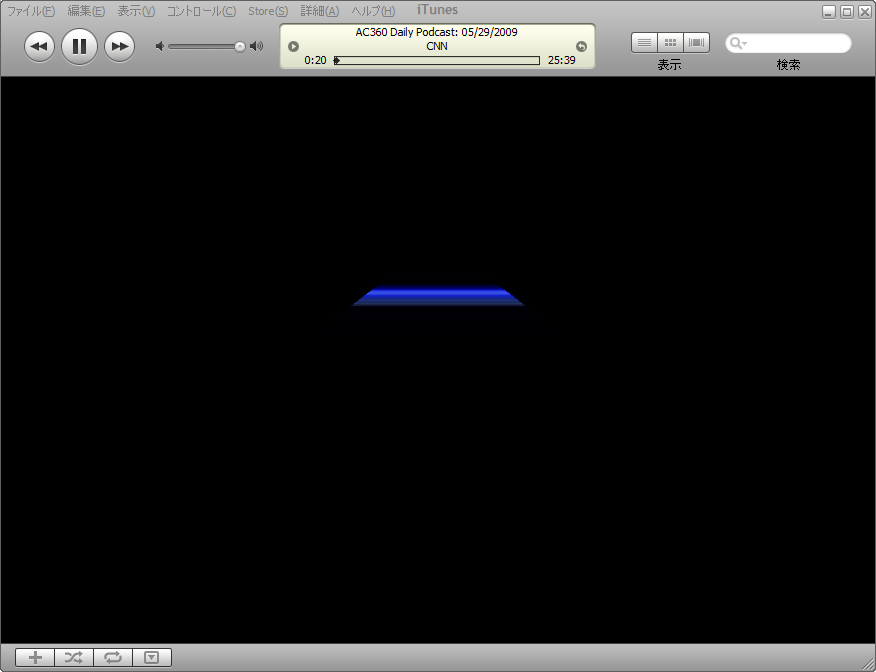Pause playback with the pause button

coord(79,46)
